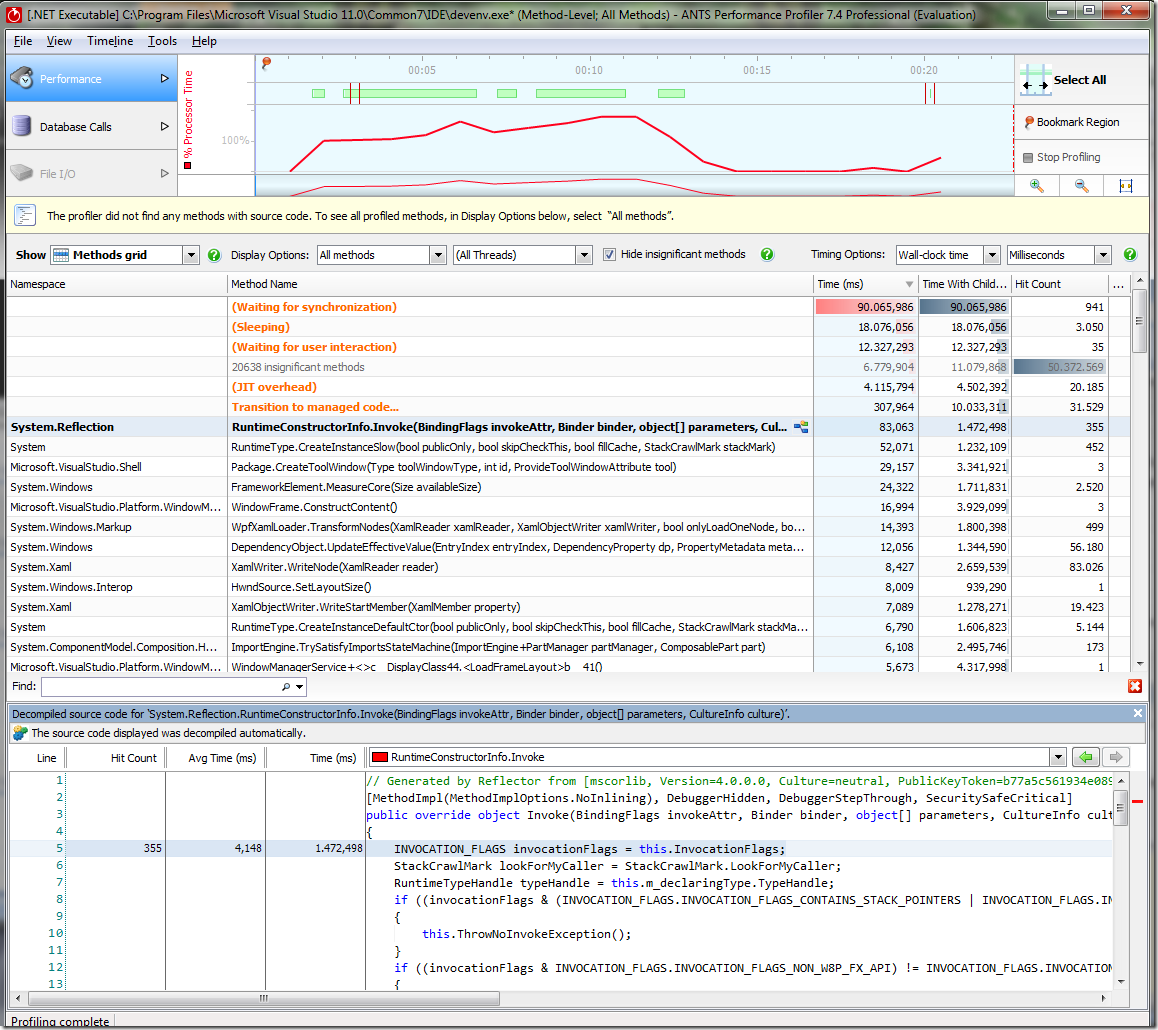Expand the Database Calls section arrow

(164, 126)
